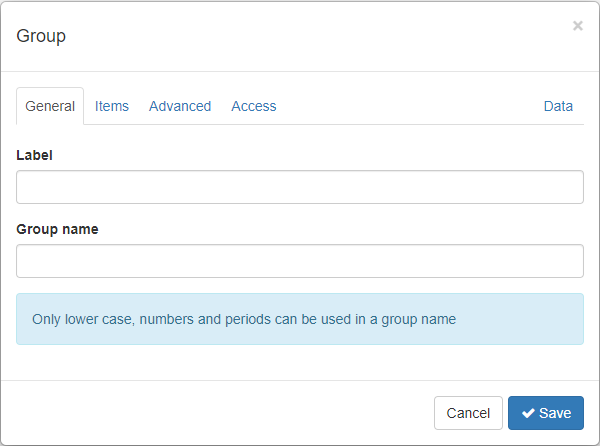The image size is (600, 446).
Task: Click empty tab bar space before Data
Action: point(409,106)
